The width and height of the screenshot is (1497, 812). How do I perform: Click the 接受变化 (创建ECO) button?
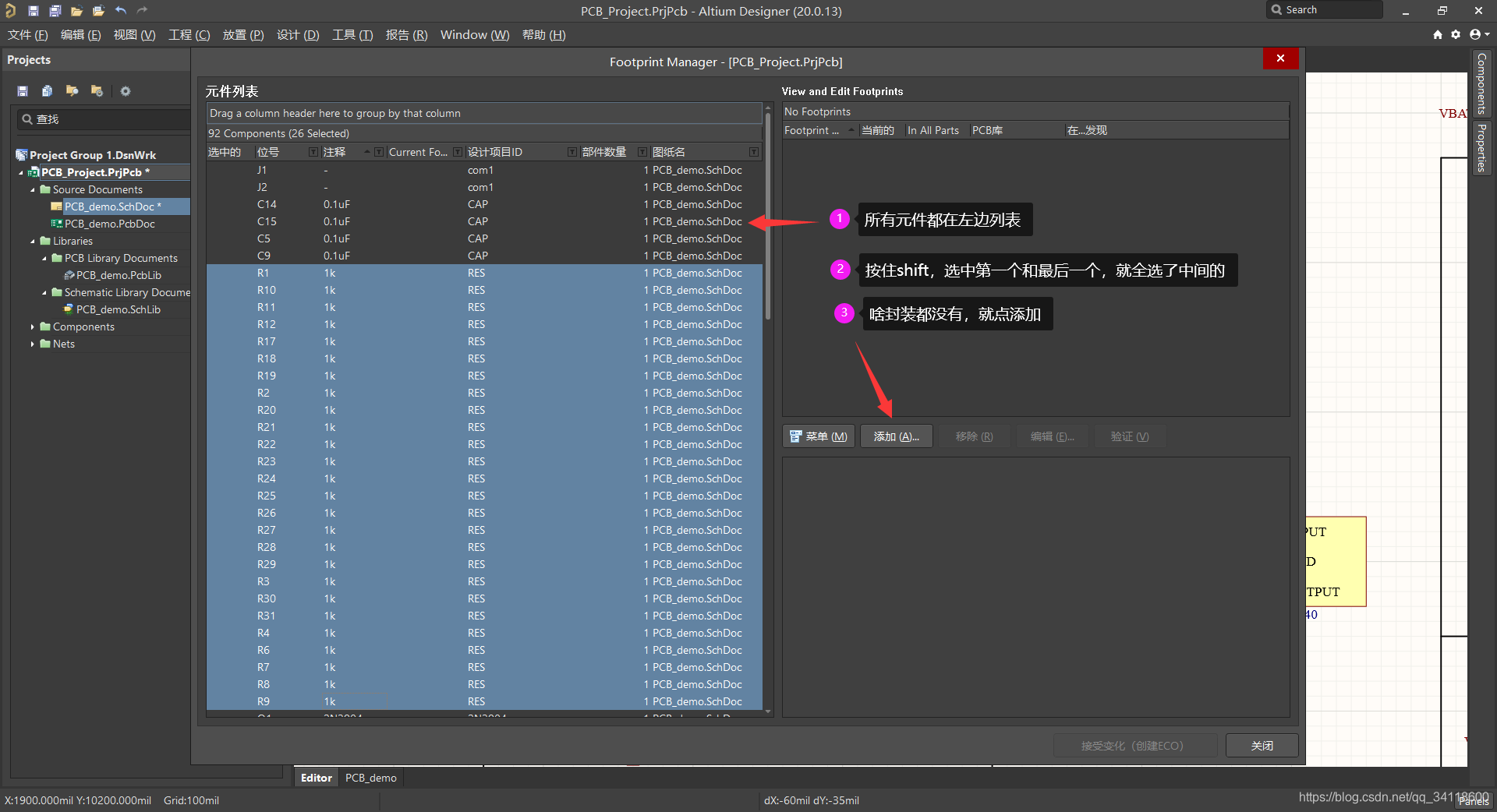[1135, 746]
